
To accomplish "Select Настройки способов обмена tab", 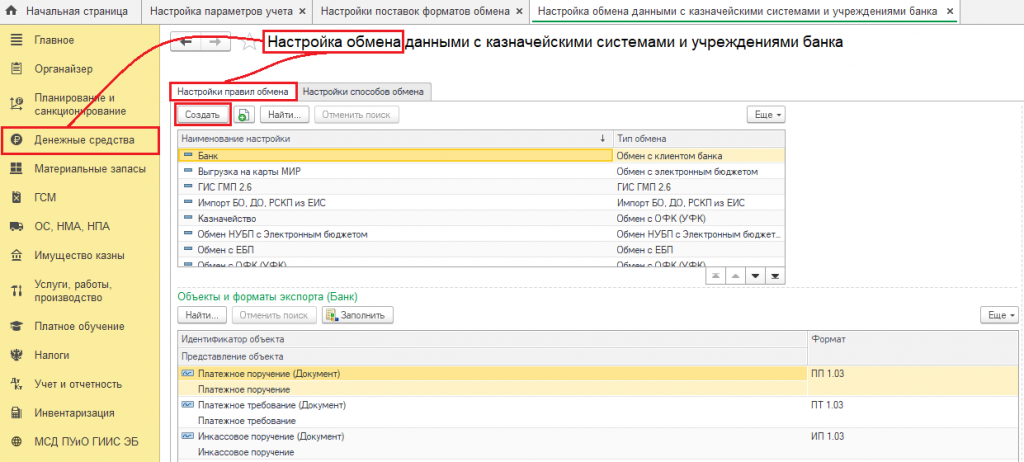I will (x=363, y=92).
